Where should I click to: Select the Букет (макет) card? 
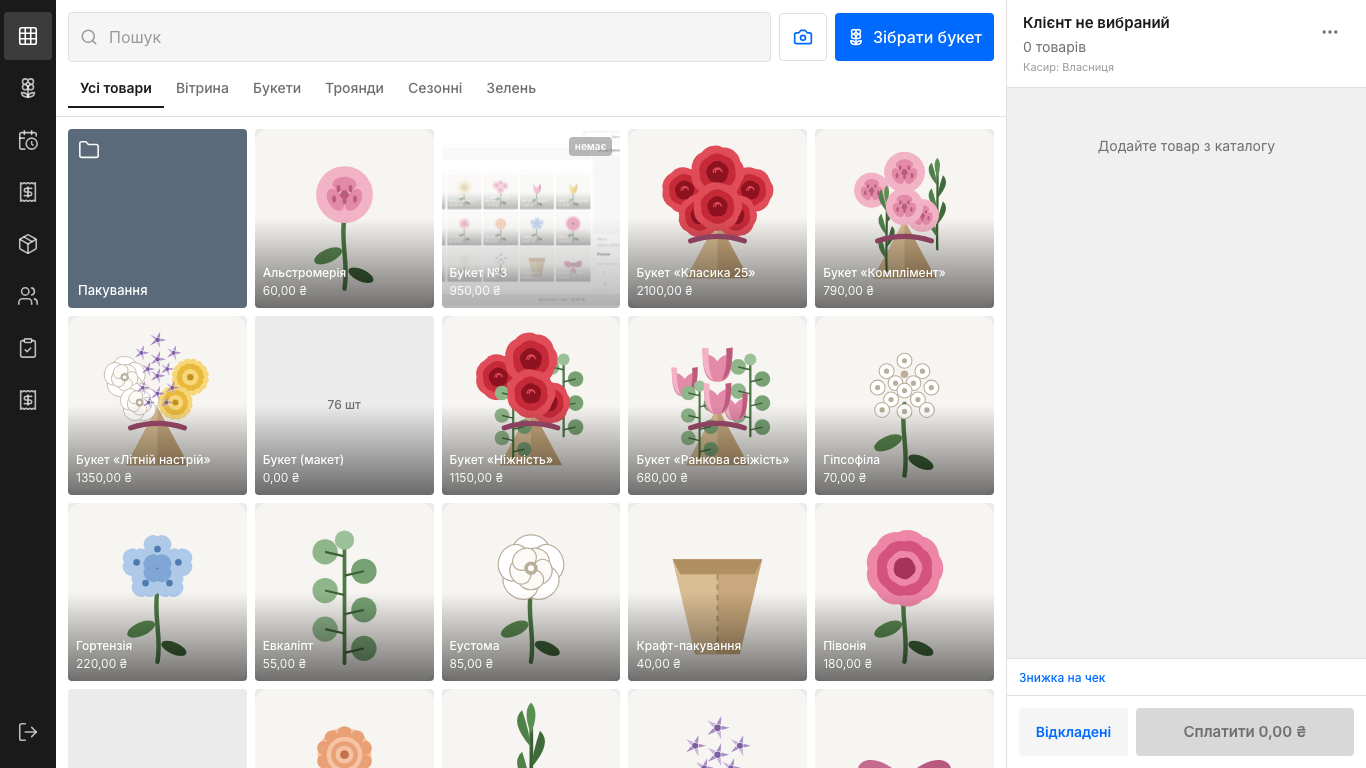click(344, 405)
